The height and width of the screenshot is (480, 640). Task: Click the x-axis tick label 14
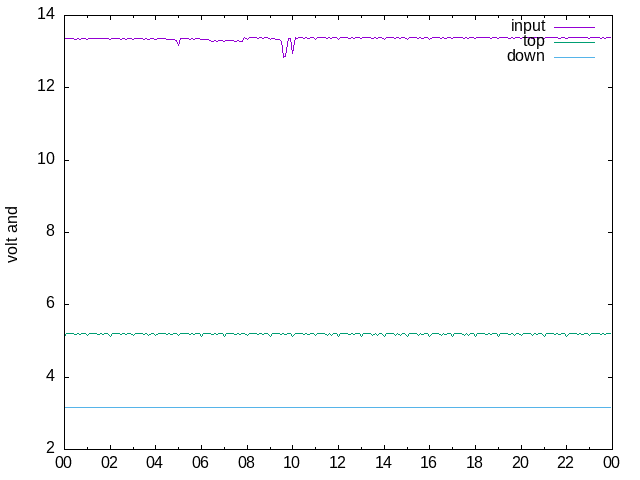[x=383, y=463]
